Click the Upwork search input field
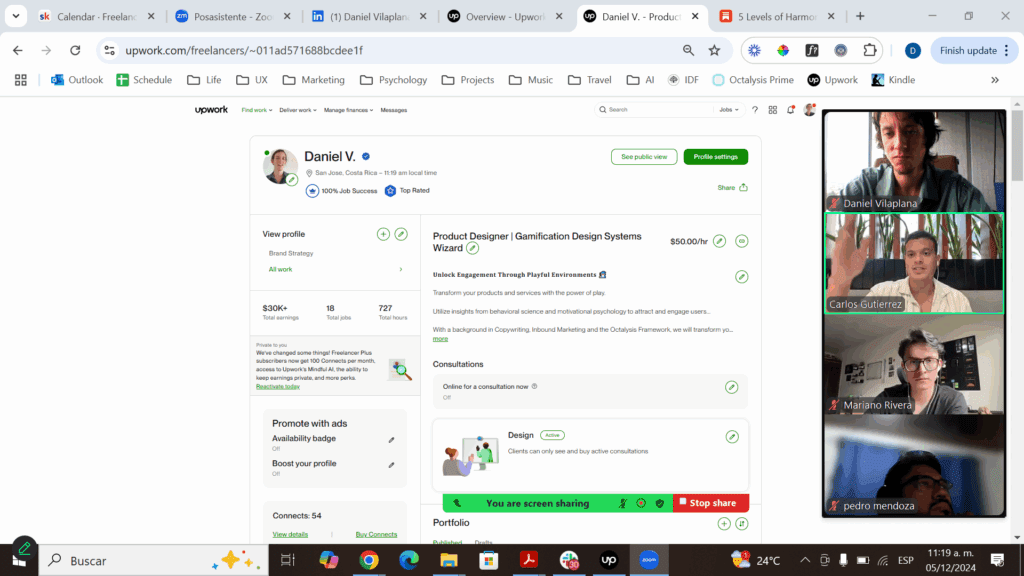Viewport: 1024px width, 576px height. pos(655,110)
